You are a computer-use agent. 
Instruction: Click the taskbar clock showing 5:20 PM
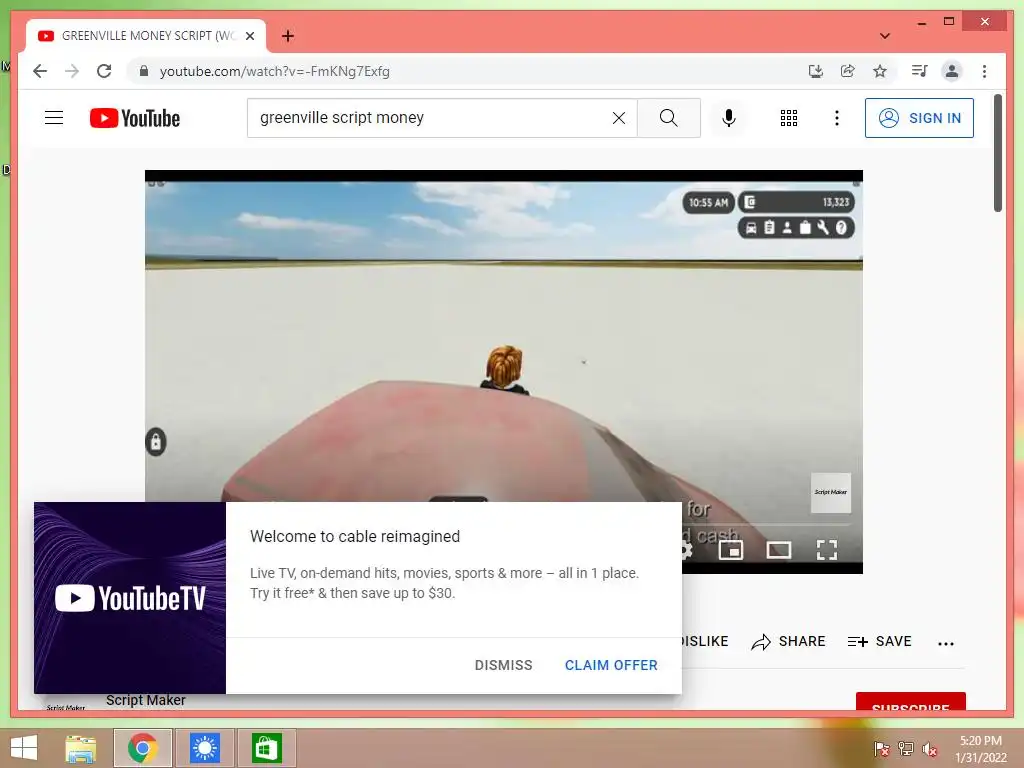pos(981,749)
